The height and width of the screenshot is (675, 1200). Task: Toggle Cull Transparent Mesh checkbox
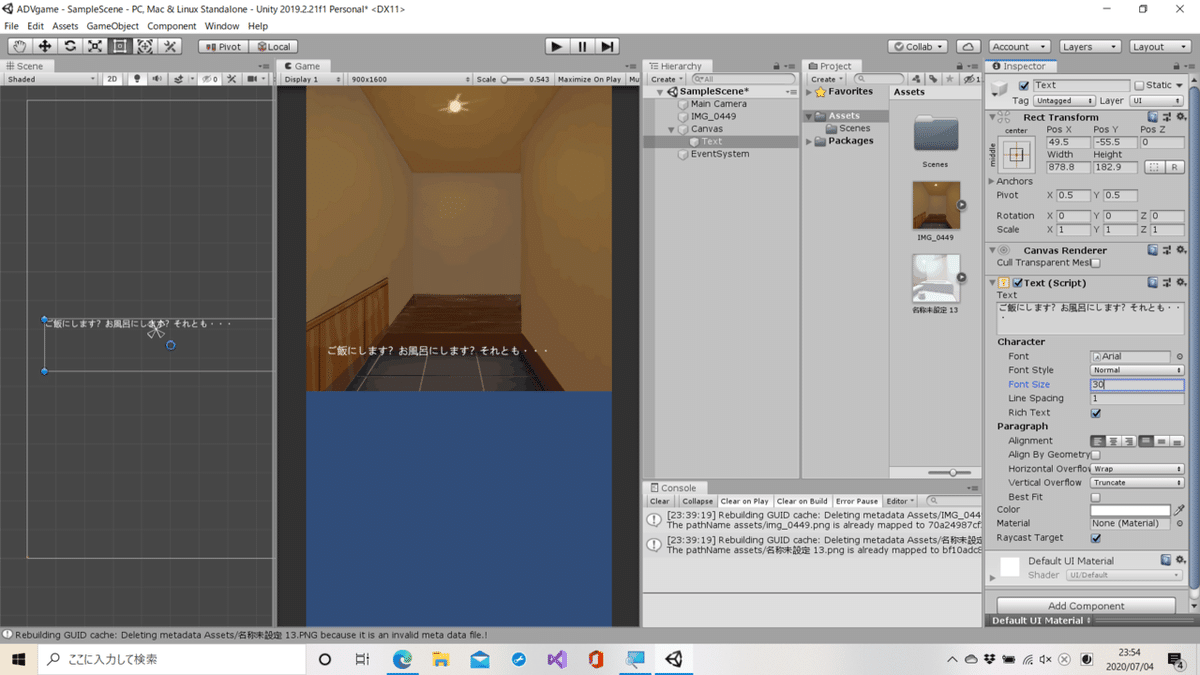tap(1095, 263)
